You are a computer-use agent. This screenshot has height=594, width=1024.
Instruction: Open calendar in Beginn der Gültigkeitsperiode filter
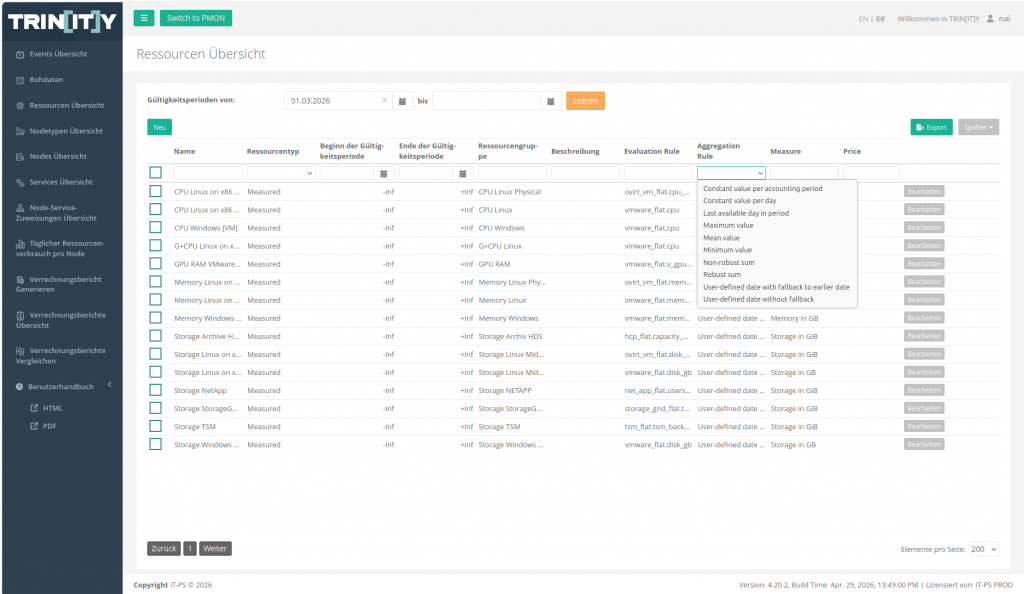tap(384, 174)
